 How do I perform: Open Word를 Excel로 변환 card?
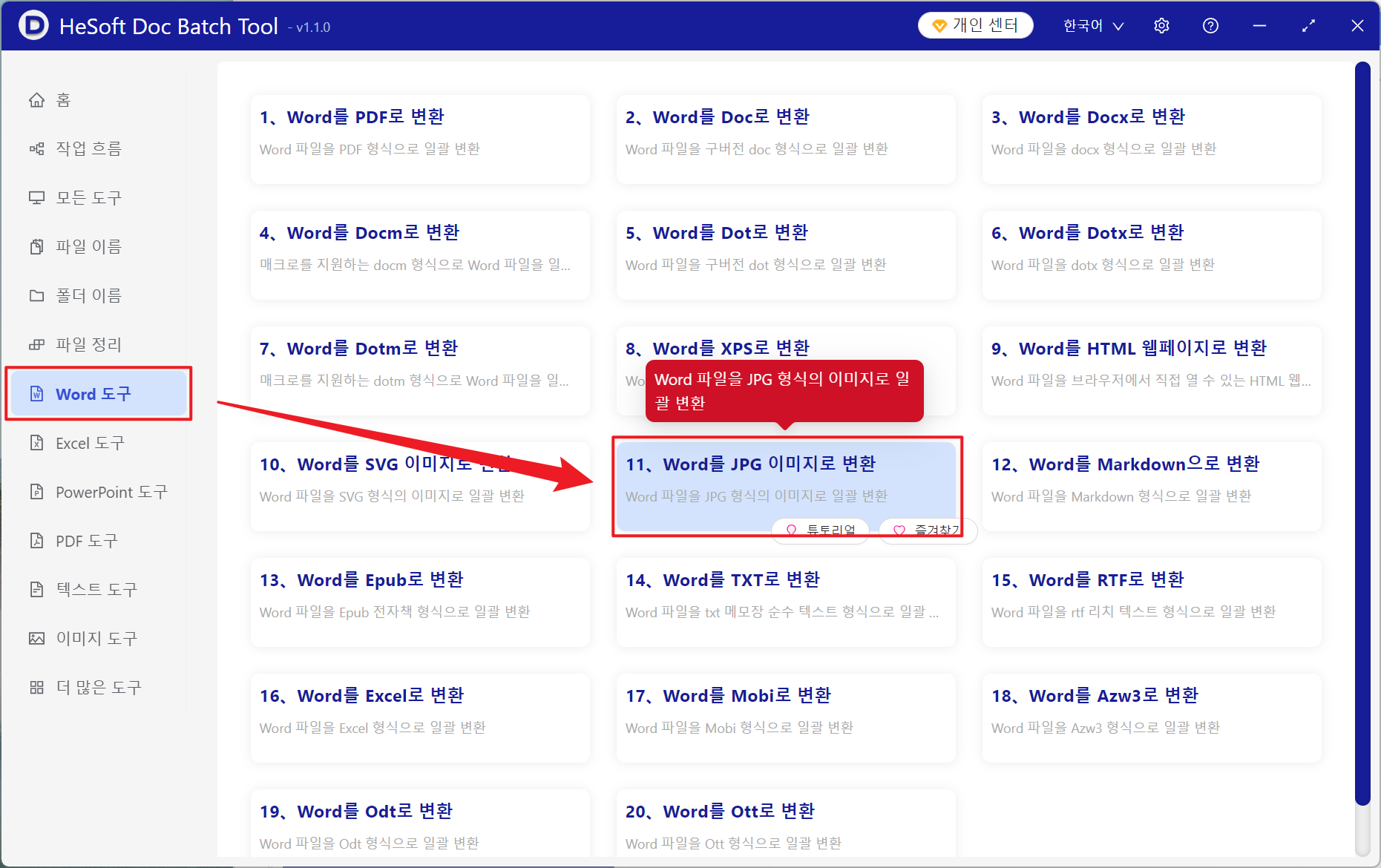point(420,717)
